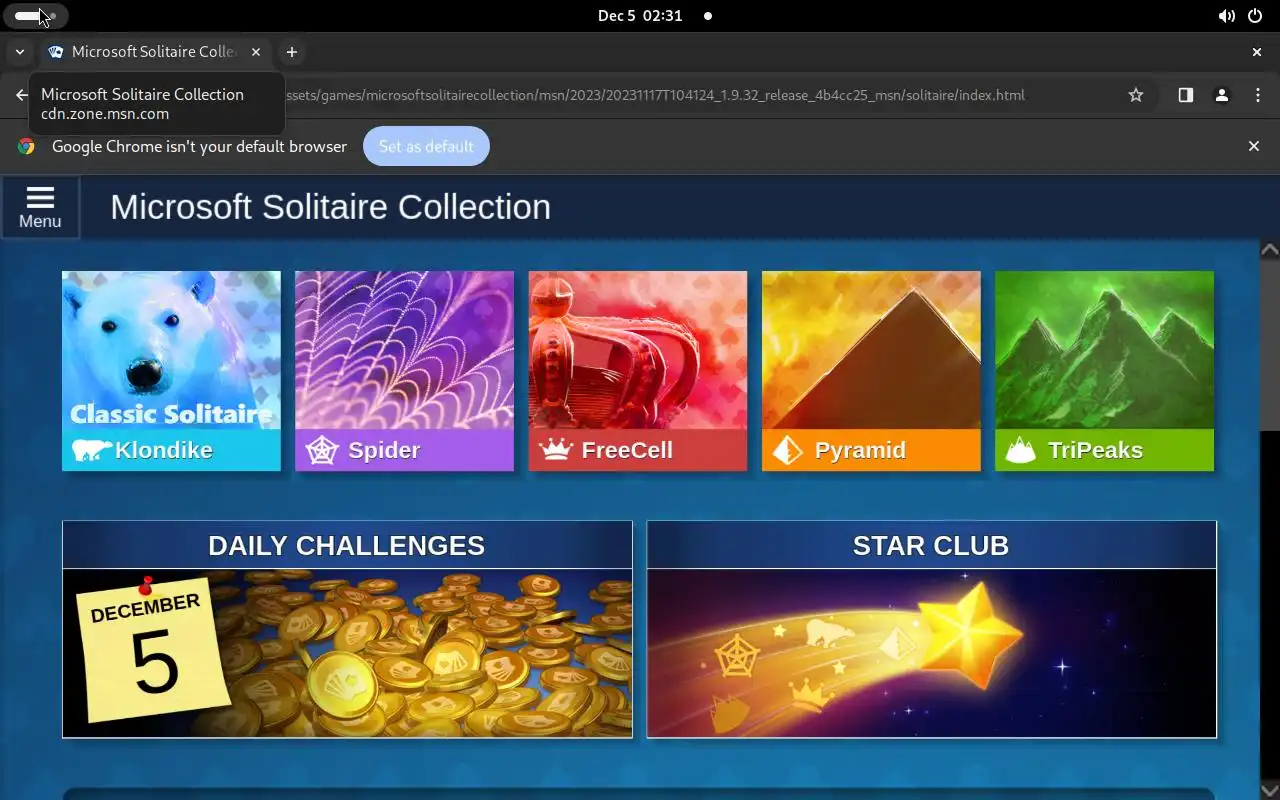This screenshot has width=1280, height=800.
Task: Click the Google Chrome logo in infobar
Action: tap(26, 146)
